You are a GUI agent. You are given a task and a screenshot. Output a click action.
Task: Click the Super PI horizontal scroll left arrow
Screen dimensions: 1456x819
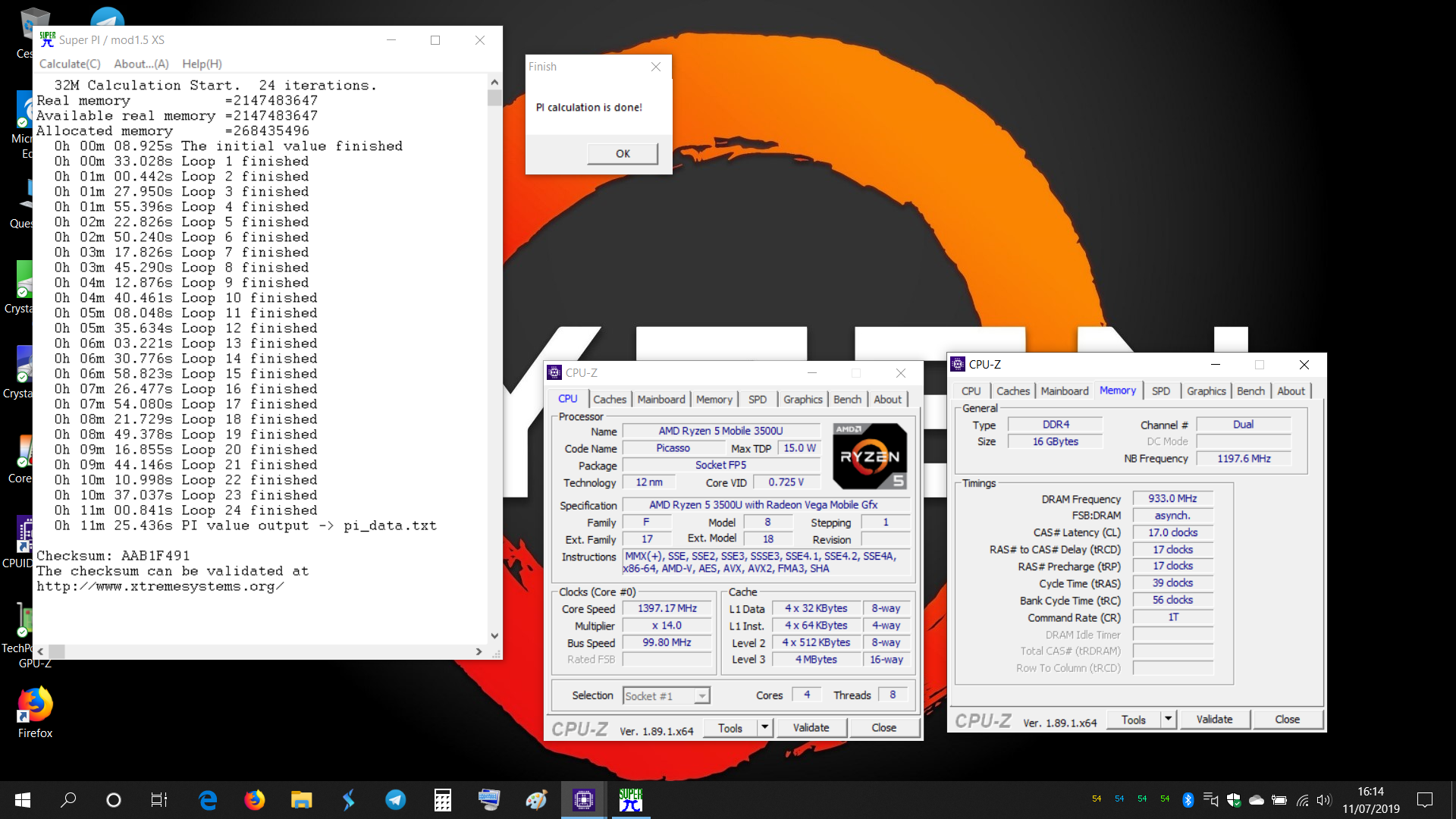click(40, 651)
